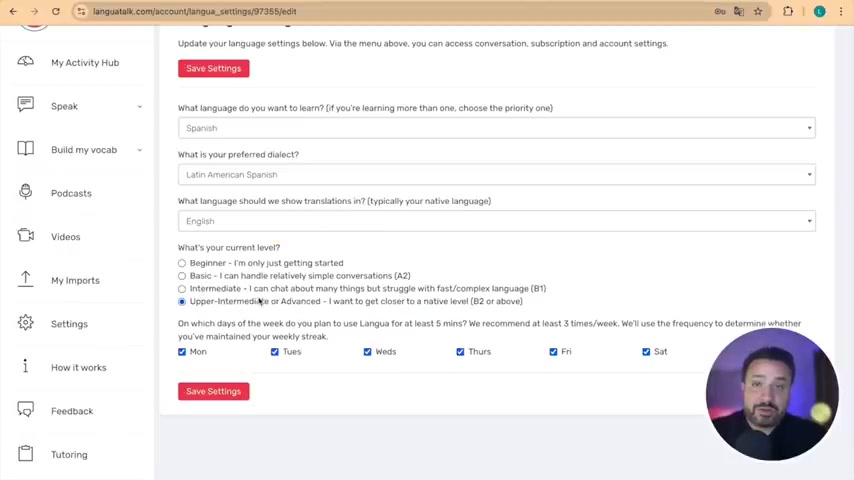
Task: Open the Feedback speech bubble icon
Action: 26,409
